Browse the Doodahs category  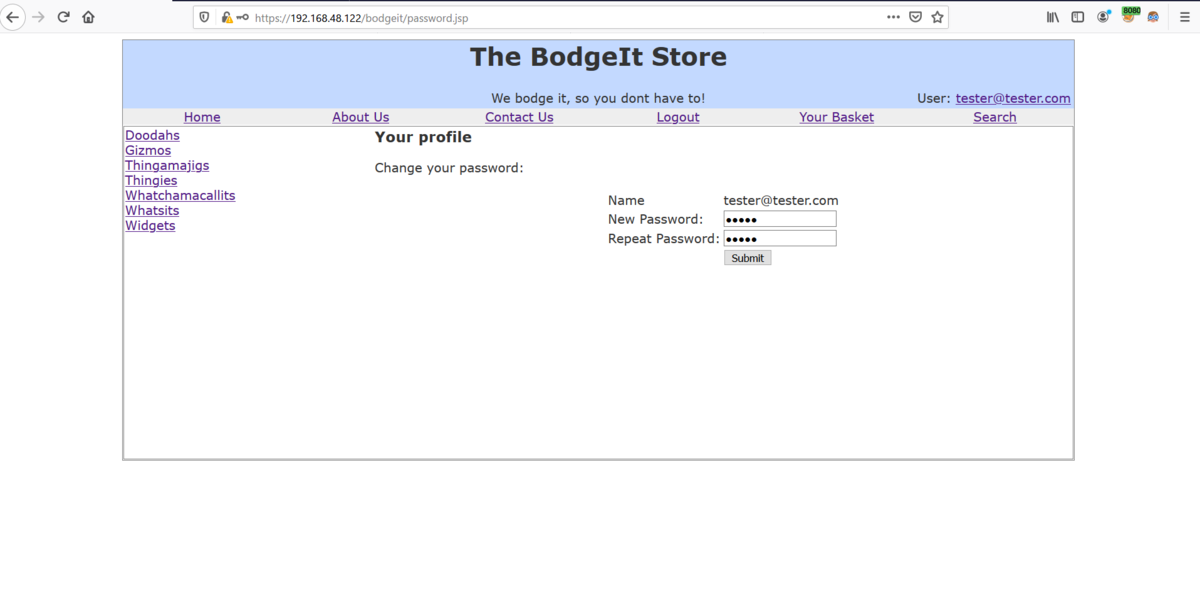(152, 135)
